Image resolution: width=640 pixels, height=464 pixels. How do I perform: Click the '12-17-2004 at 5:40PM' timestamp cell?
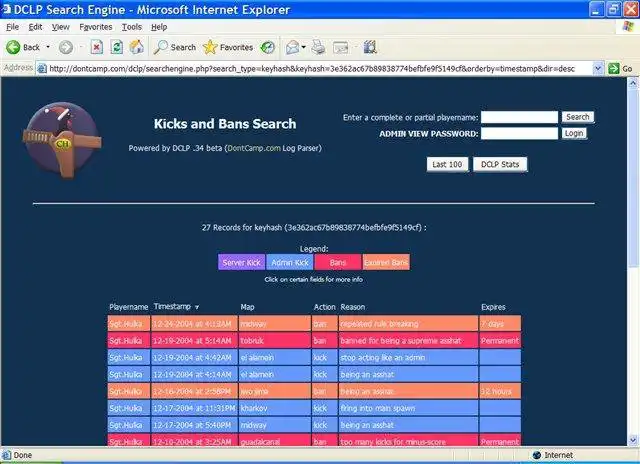194,425
